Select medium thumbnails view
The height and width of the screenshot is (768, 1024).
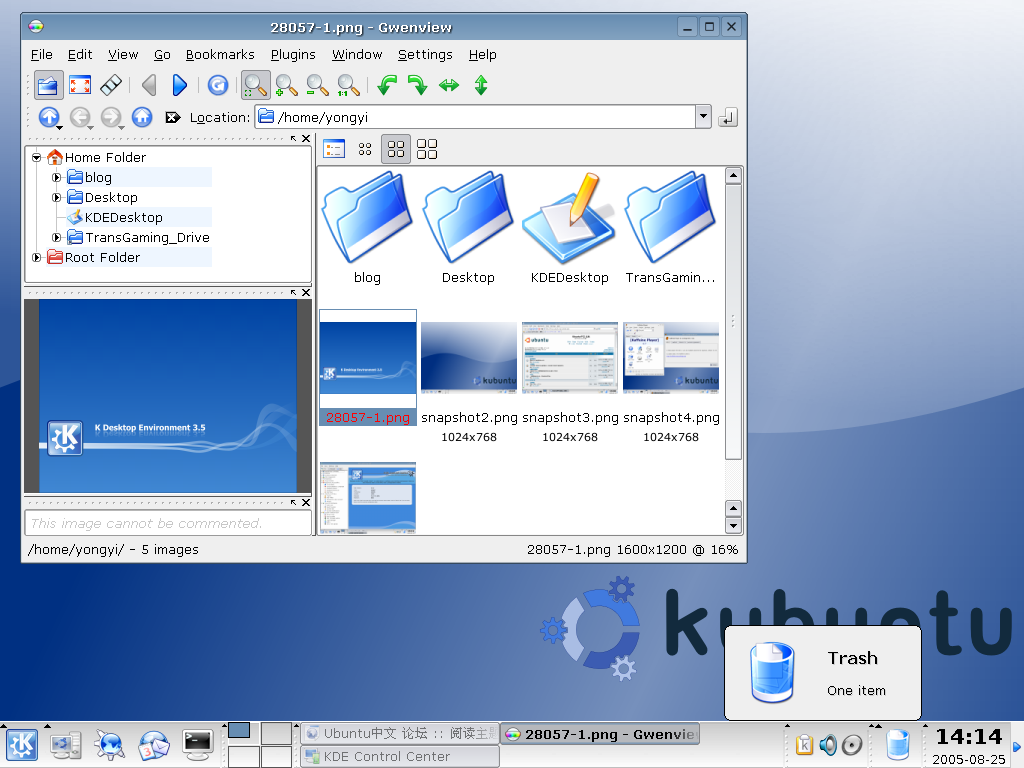[x=396, y=149]
